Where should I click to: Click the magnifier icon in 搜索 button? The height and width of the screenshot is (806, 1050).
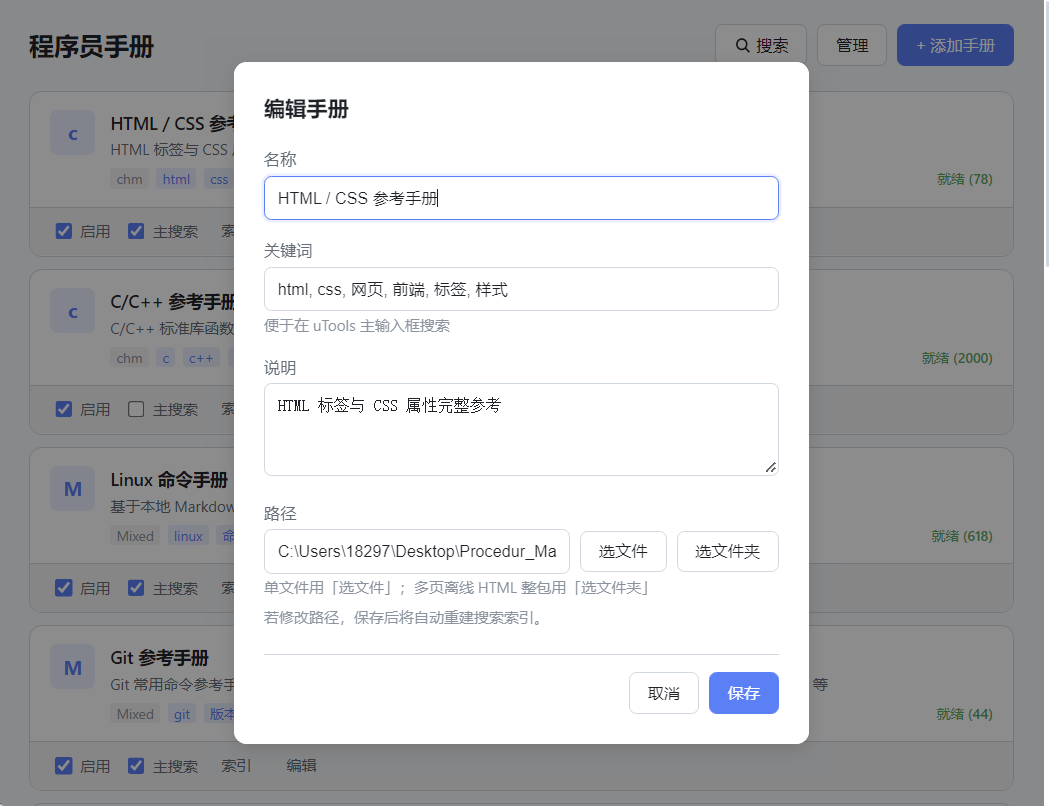pyautogui.click(x=742, y=46)
